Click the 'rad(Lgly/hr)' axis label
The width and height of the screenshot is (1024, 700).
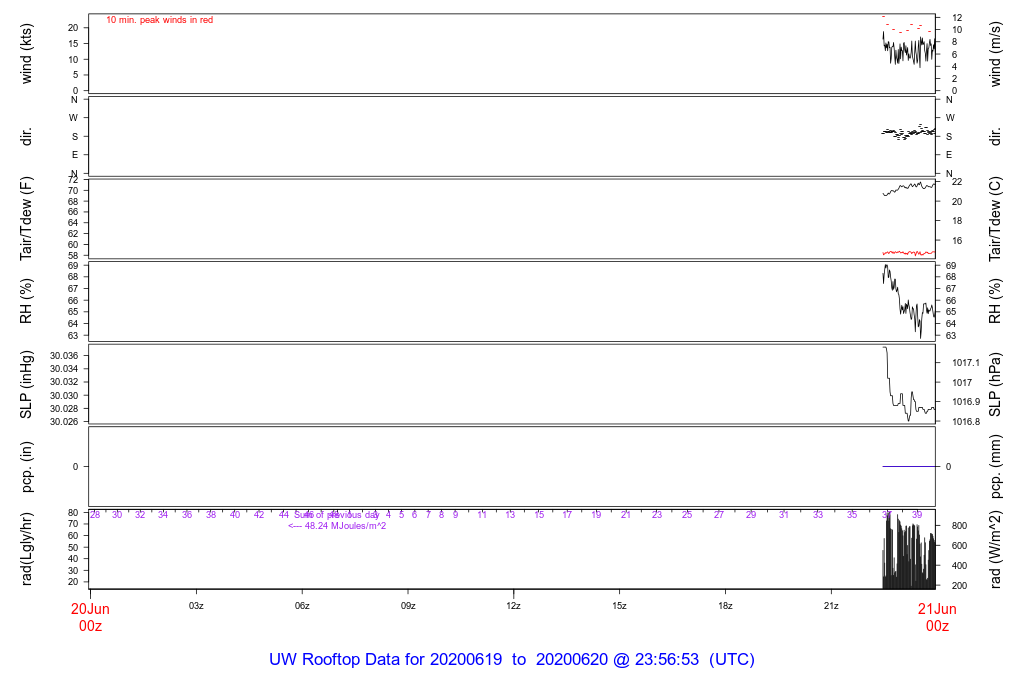click(26, 549)
